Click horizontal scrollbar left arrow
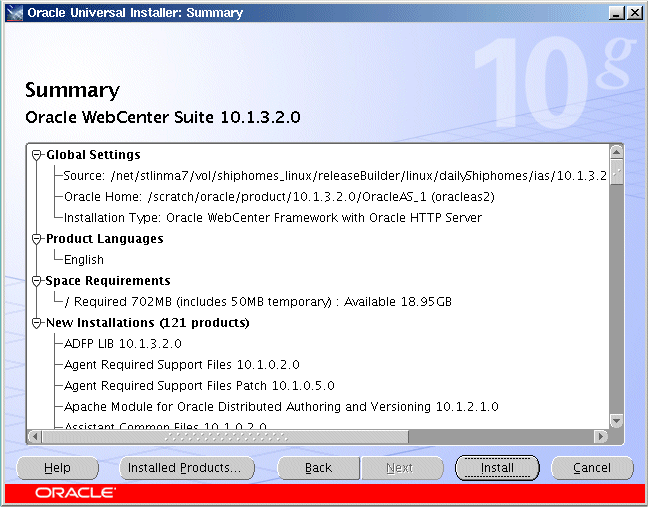The width and height of the screenshot is (648, 507). tap(35, 436)
